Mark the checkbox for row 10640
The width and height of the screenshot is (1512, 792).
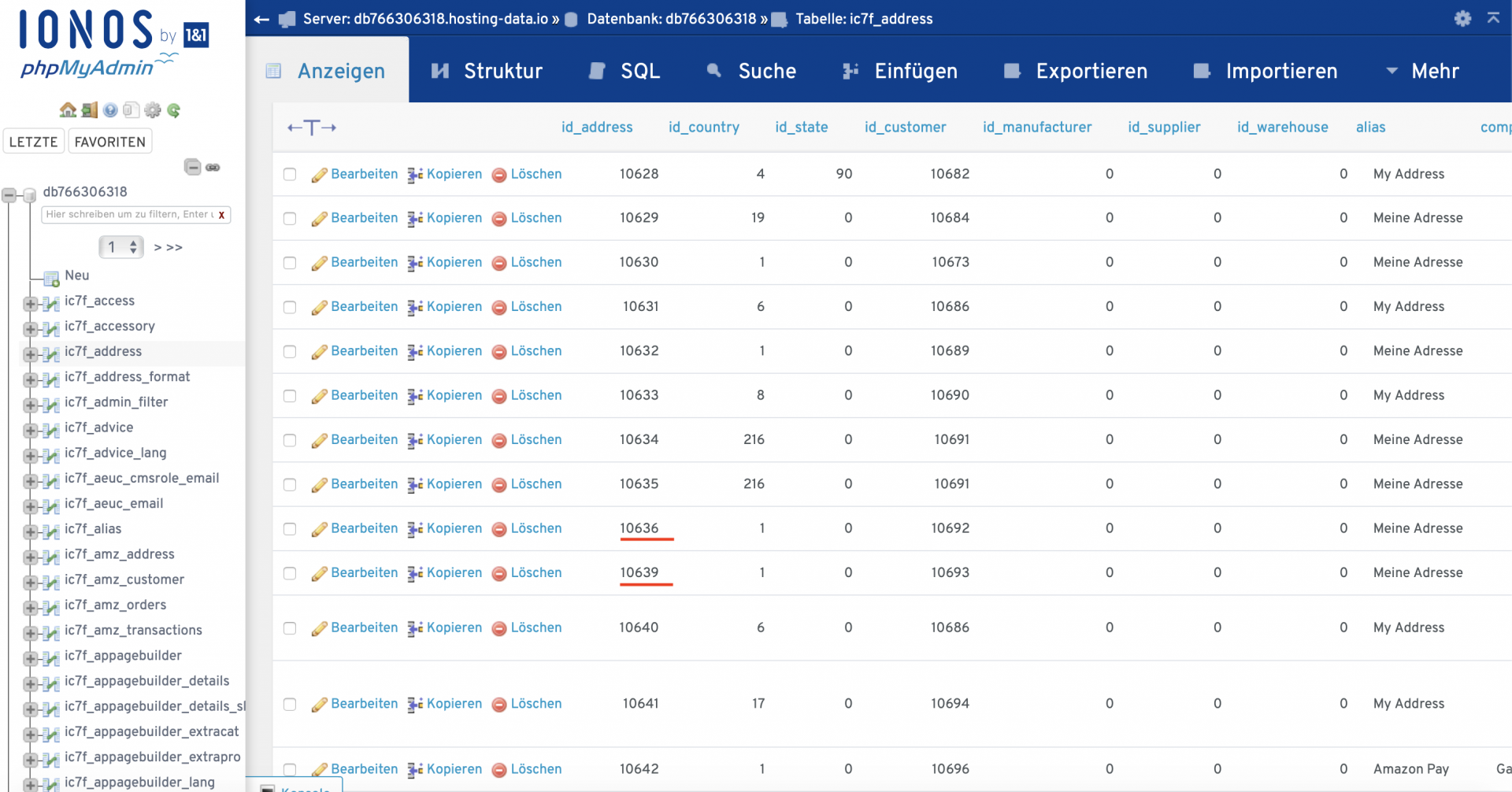[290, 628]
